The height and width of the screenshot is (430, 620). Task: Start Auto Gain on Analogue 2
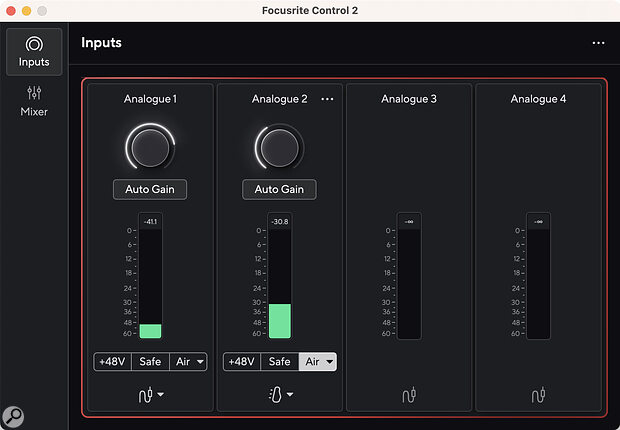279,189
